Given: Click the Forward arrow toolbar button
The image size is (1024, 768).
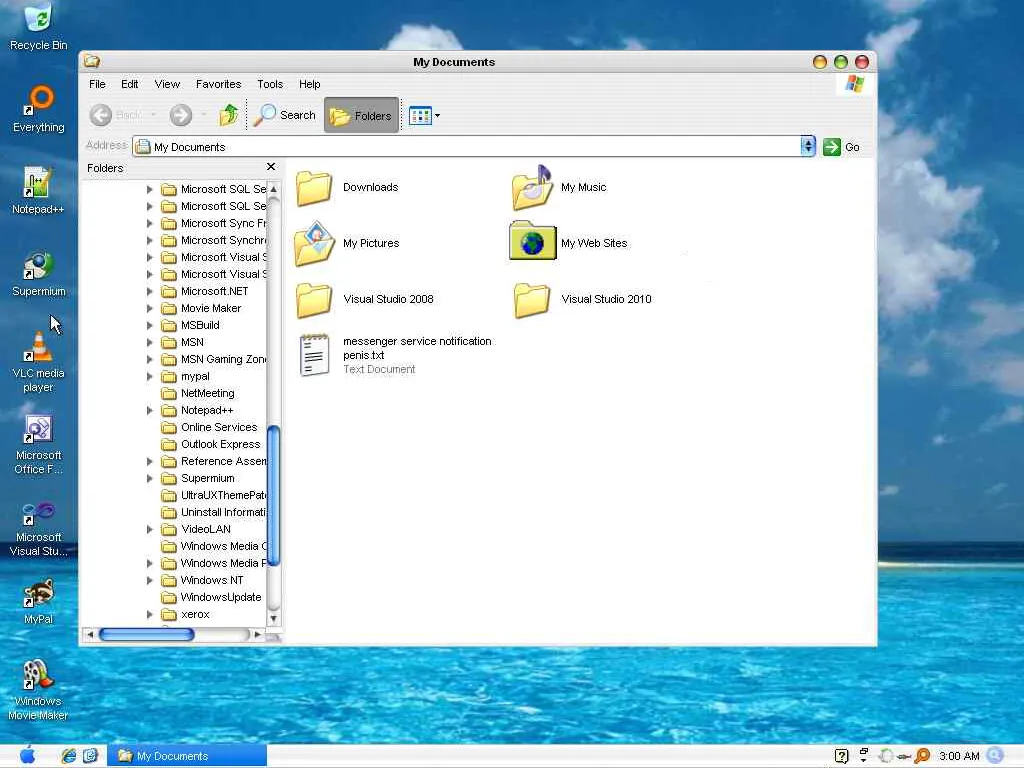Looking at the screenshot, I should pyautogui.click(x=181, y=116).
